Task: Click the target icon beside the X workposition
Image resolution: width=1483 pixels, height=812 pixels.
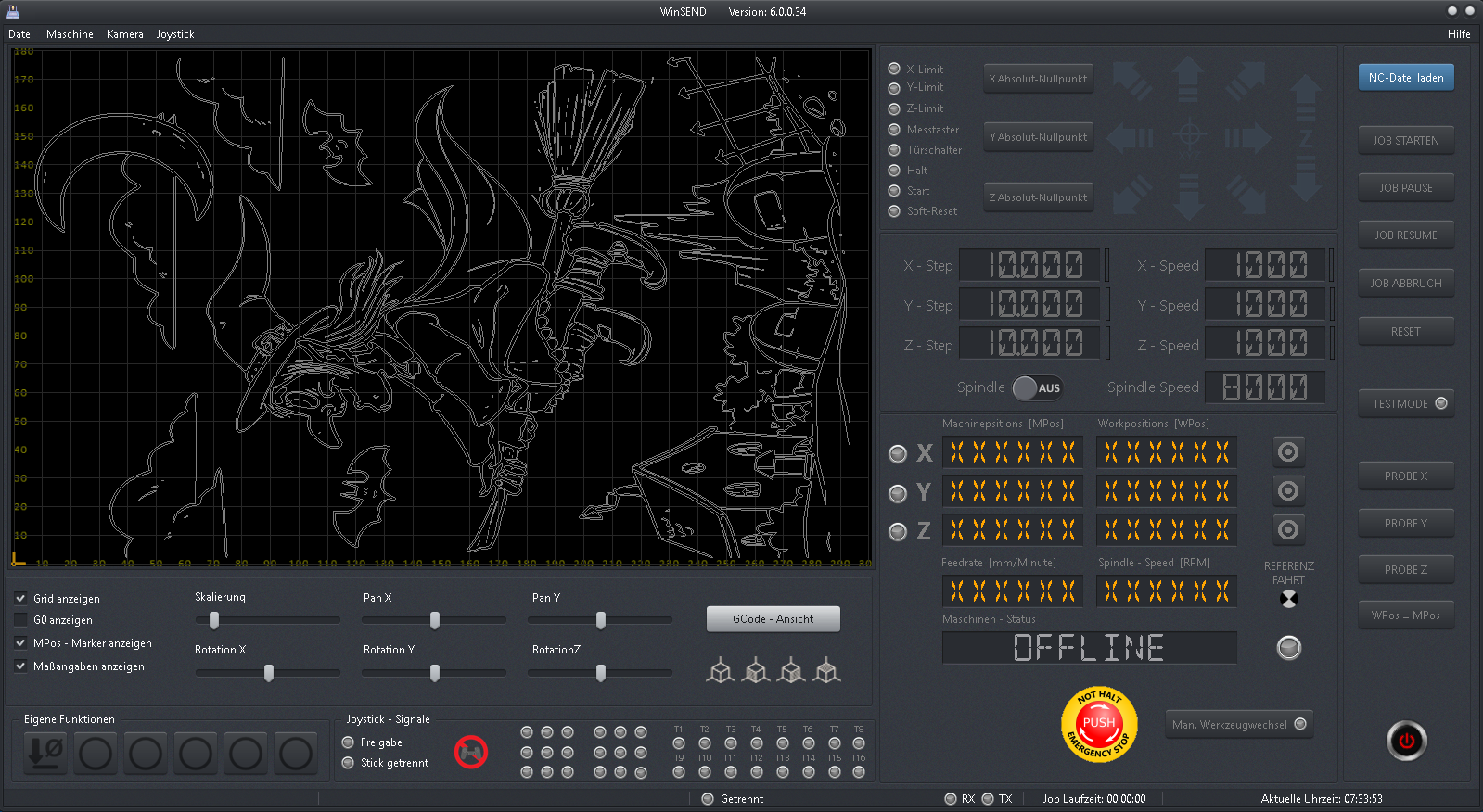Action: pyautogui.click(x=1288, y=451)
